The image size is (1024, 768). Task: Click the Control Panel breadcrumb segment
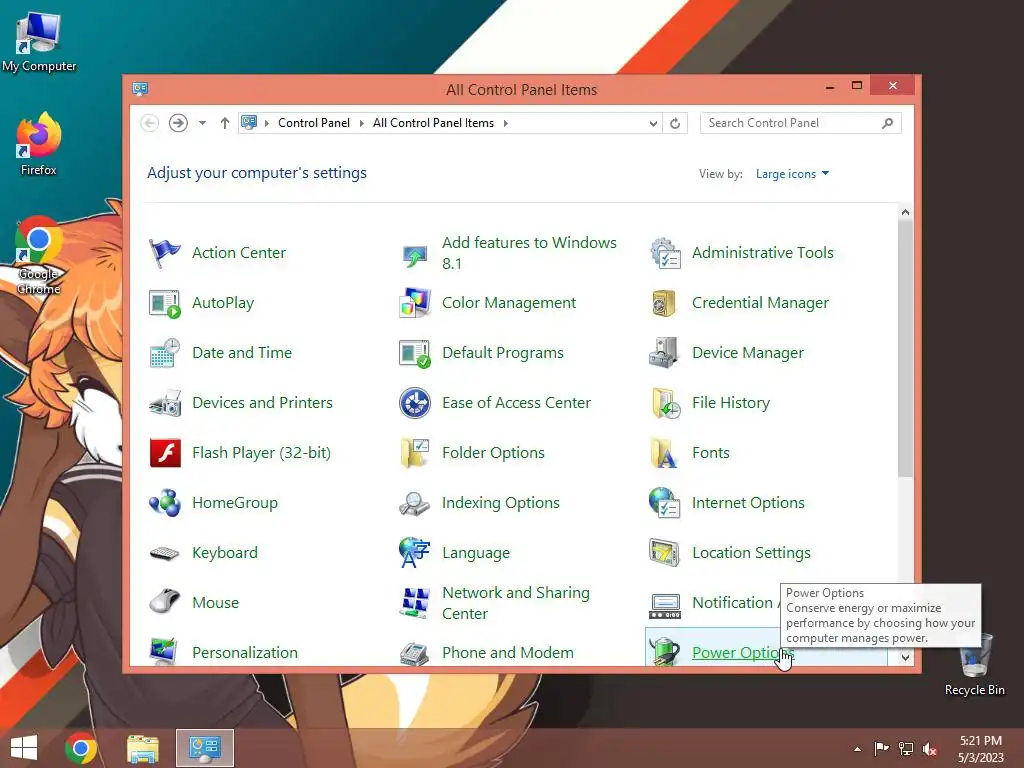pyautogui.click(x=314, y=123)
